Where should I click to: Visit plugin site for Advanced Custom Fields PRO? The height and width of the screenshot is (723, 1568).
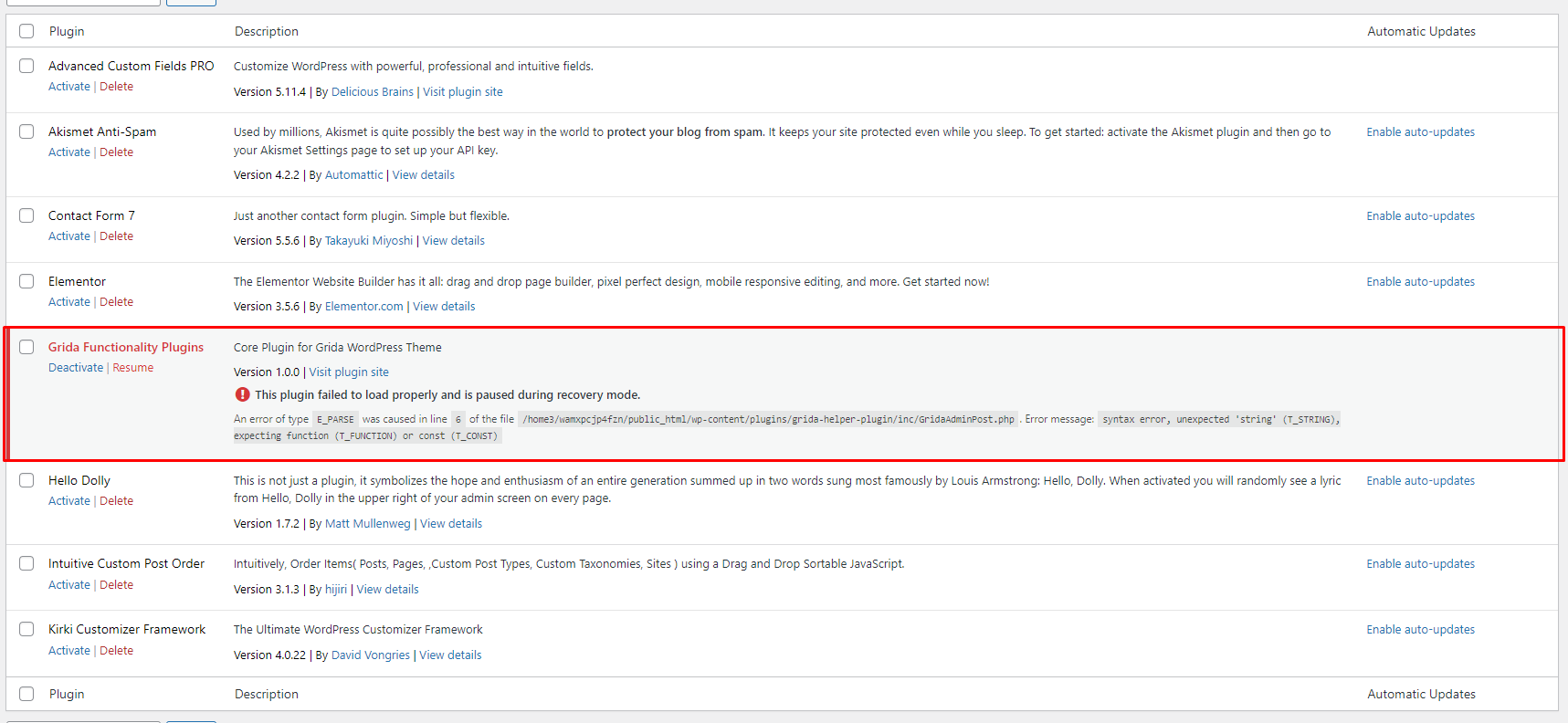[463, 92]
